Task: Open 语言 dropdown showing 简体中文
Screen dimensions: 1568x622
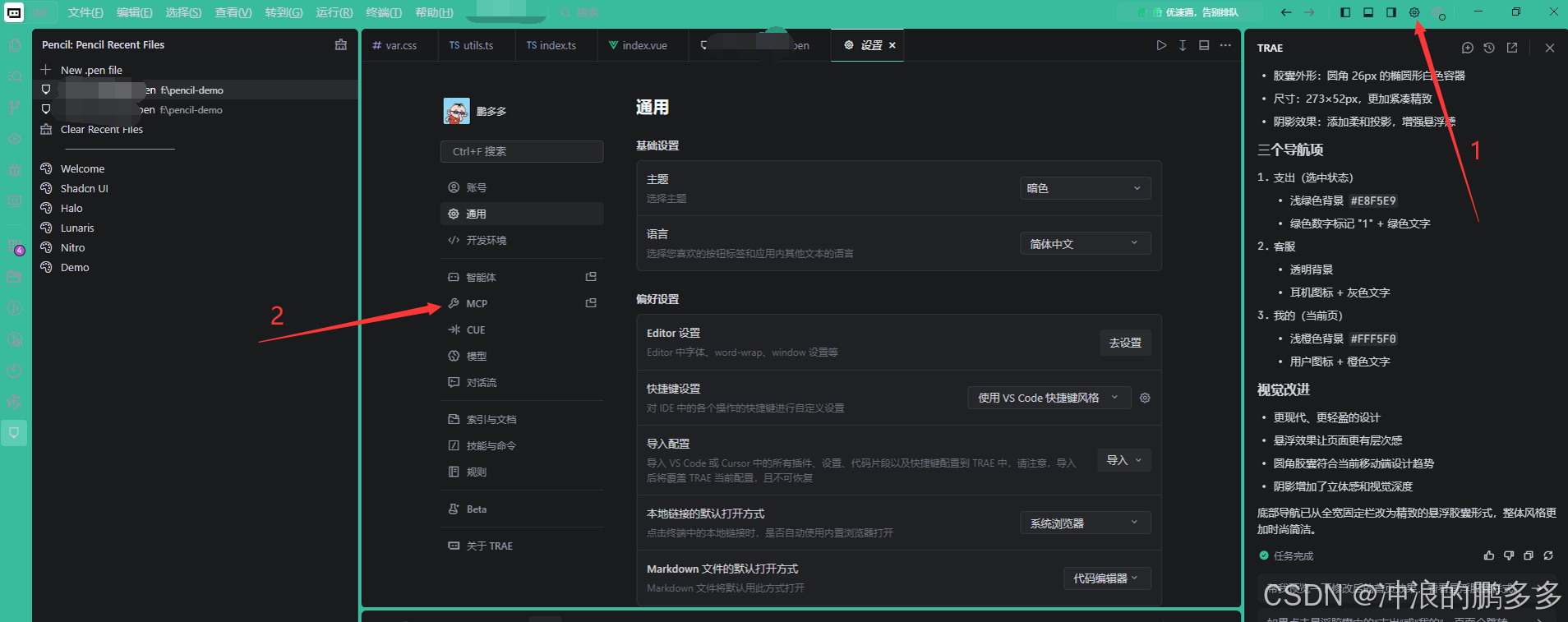Action: [x=1085, y=243]
